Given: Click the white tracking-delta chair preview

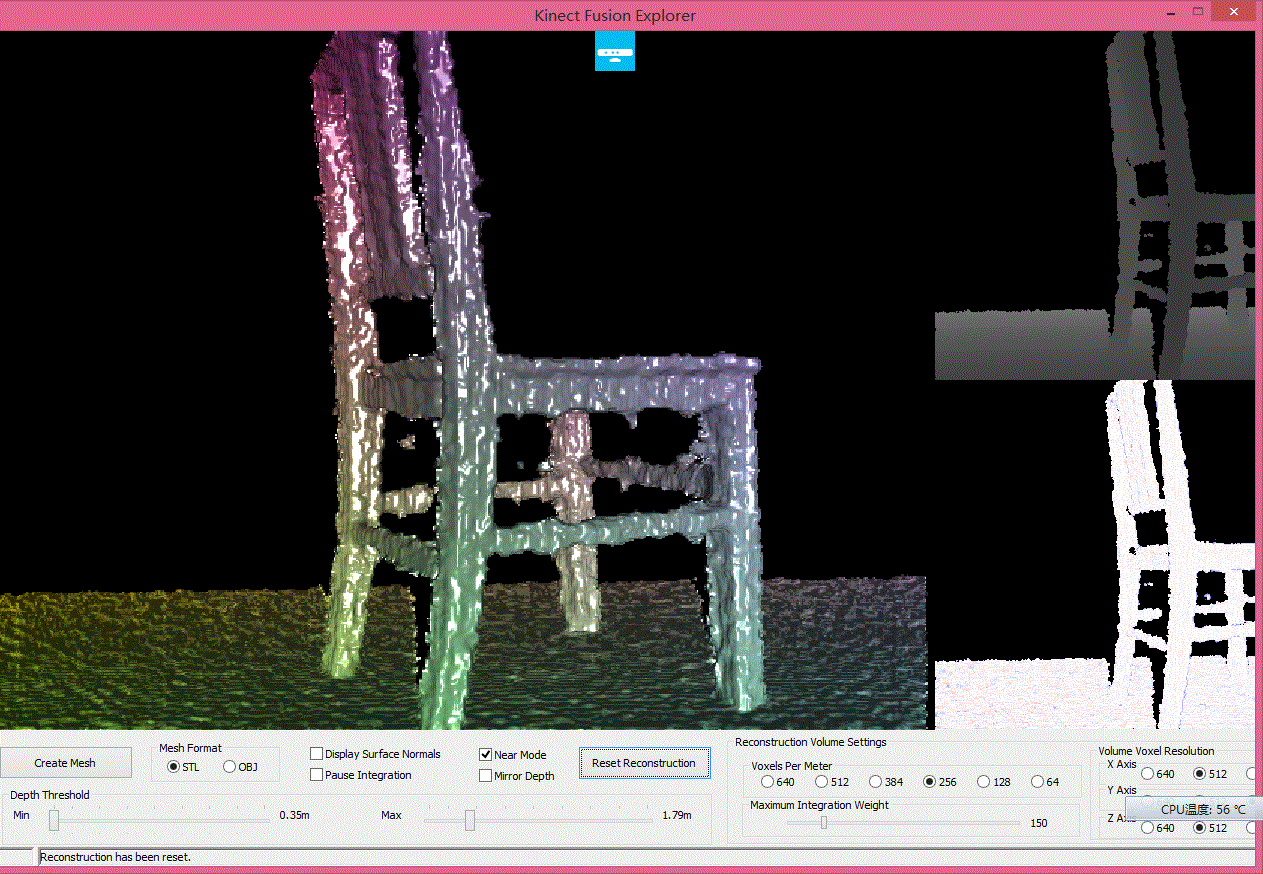Looking at the screenshot, I should [x=1094, y=555].
